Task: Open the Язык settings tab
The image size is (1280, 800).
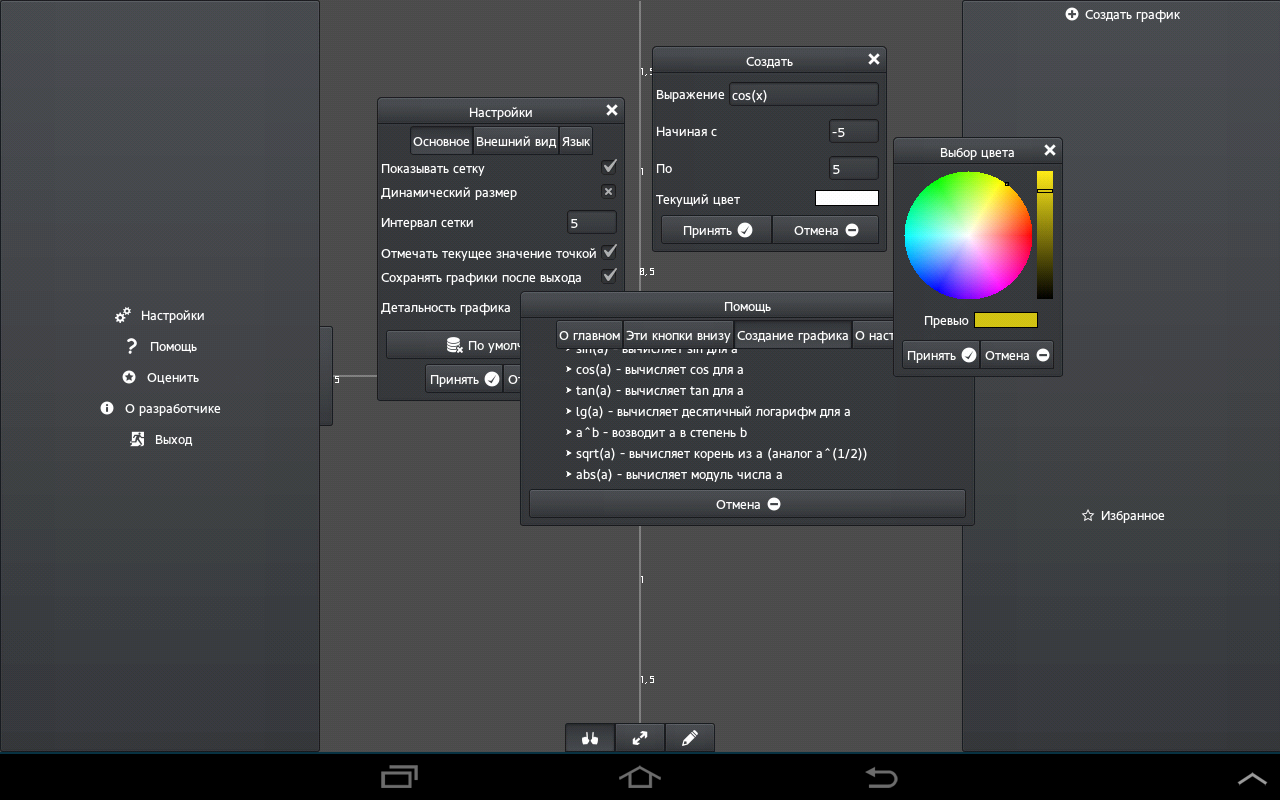Action: (x=575, y=142)
